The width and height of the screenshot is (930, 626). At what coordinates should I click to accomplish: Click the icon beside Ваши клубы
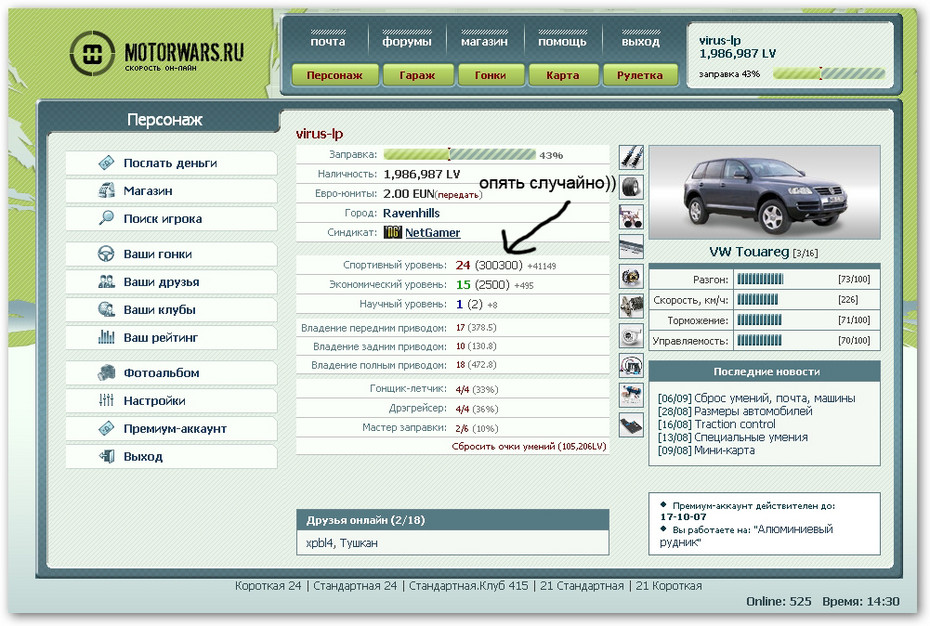click(106, 310)
